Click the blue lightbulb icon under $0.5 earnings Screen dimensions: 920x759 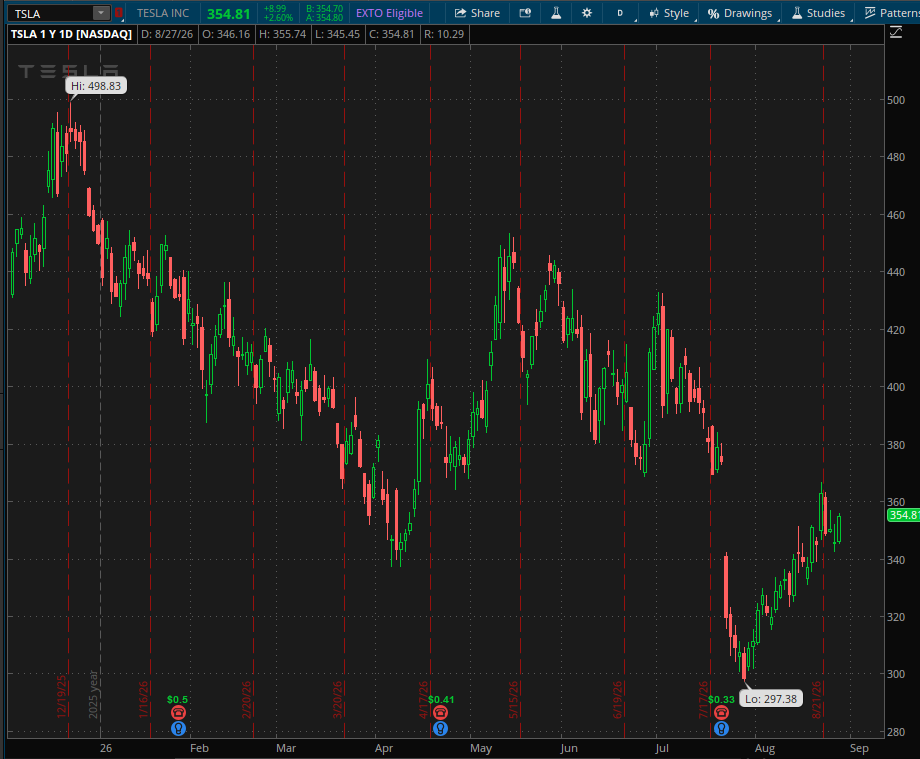click(178, 728)
